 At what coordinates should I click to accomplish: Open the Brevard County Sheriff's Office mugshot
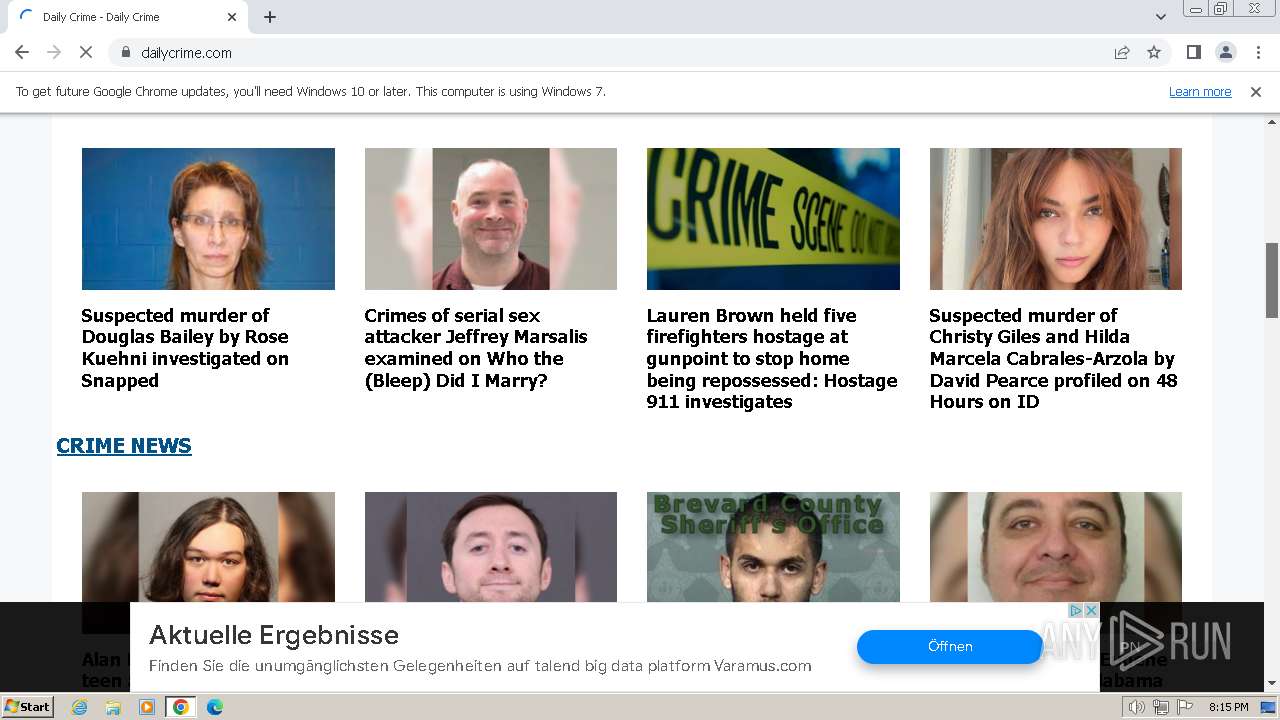(x=773, y=547)
